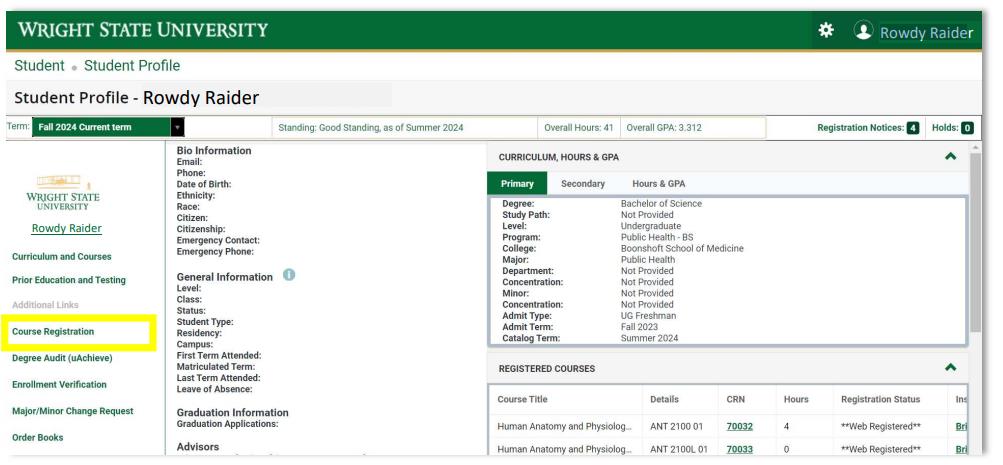
Task: Click the Registration Notices count badge
Action: pos(913,128)
